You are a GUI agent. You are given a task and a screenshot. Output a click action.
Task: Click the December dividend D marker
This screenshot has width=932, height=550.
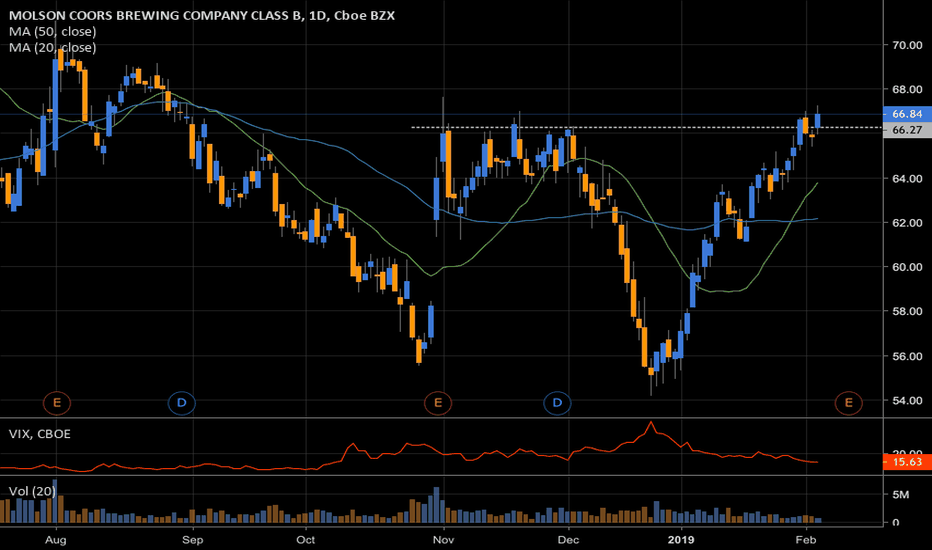[558, 403]
